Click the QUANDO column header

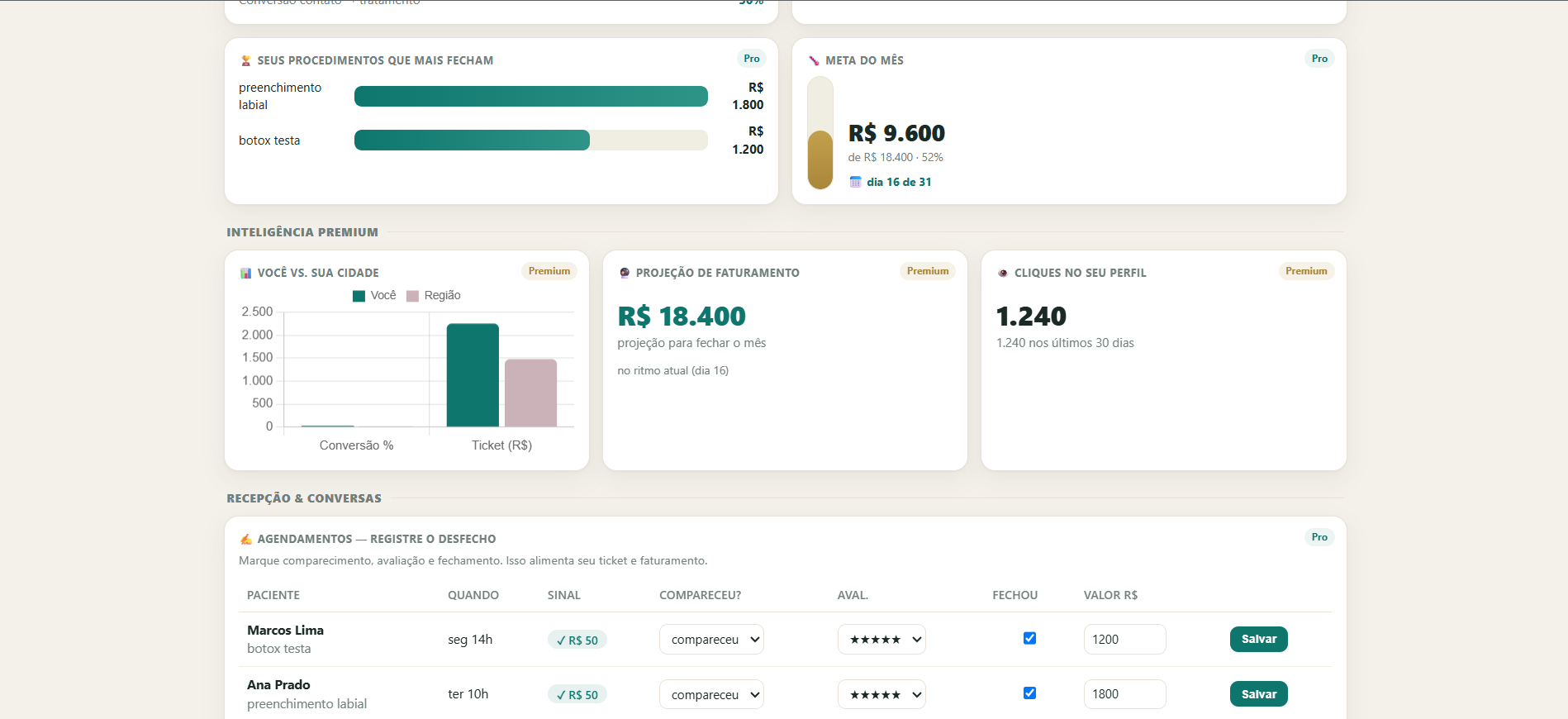pyautogui.click(x=473, y=595)
